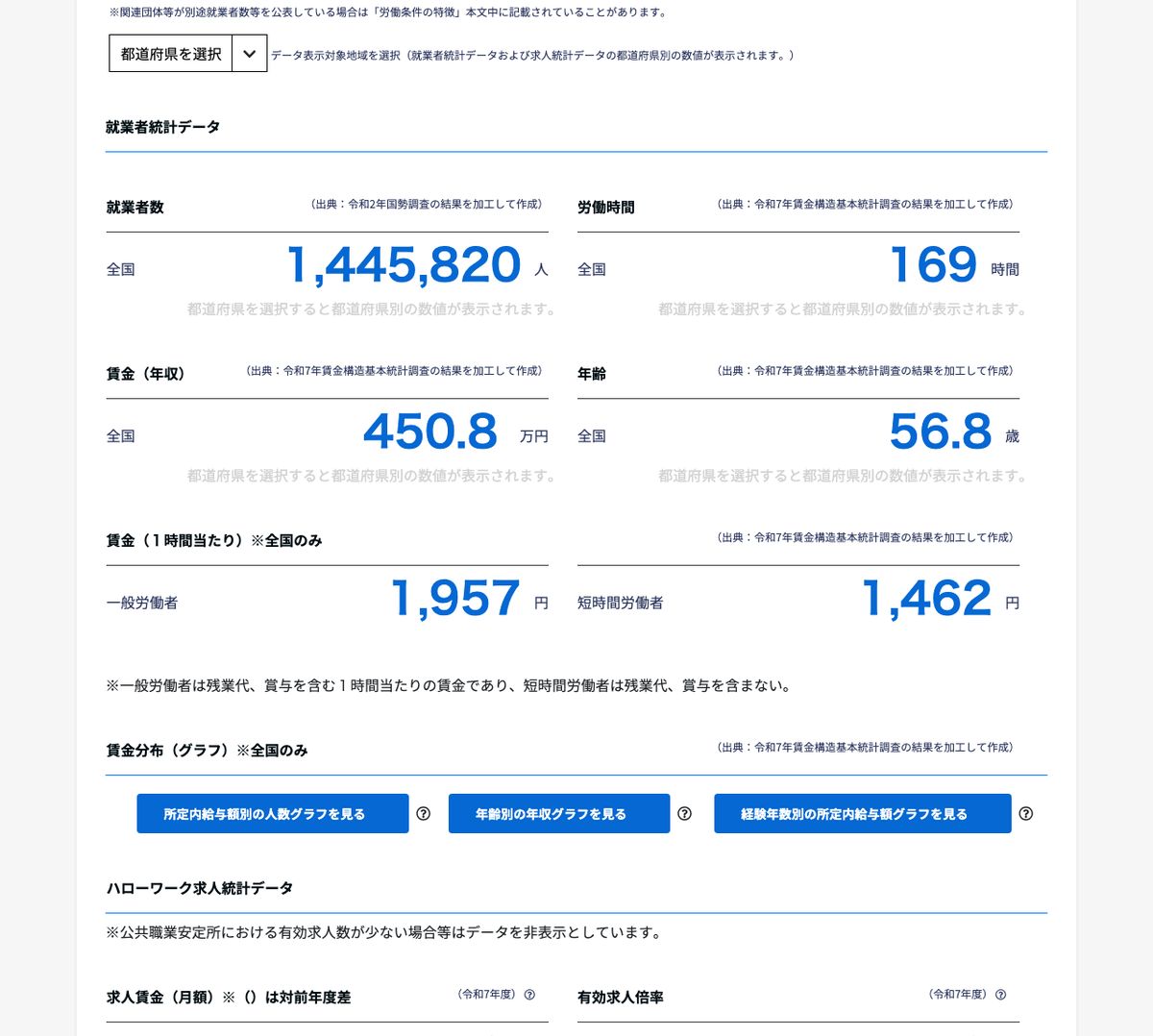This screenshot has height=1036, width=1153.
Task: Click 経験年数別の所定内給与額グラフを見る button
Action: [863, 814]
